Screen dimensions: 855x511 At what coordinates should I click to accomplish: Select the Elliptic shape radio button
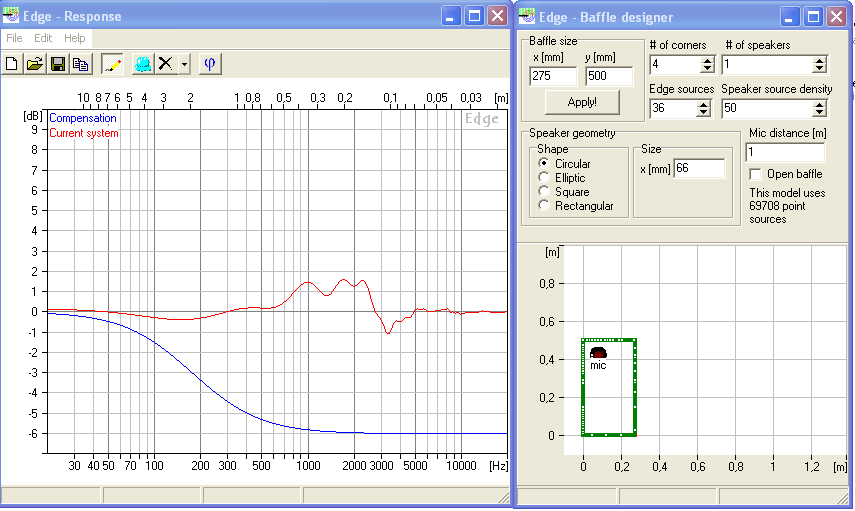point(543,177)
